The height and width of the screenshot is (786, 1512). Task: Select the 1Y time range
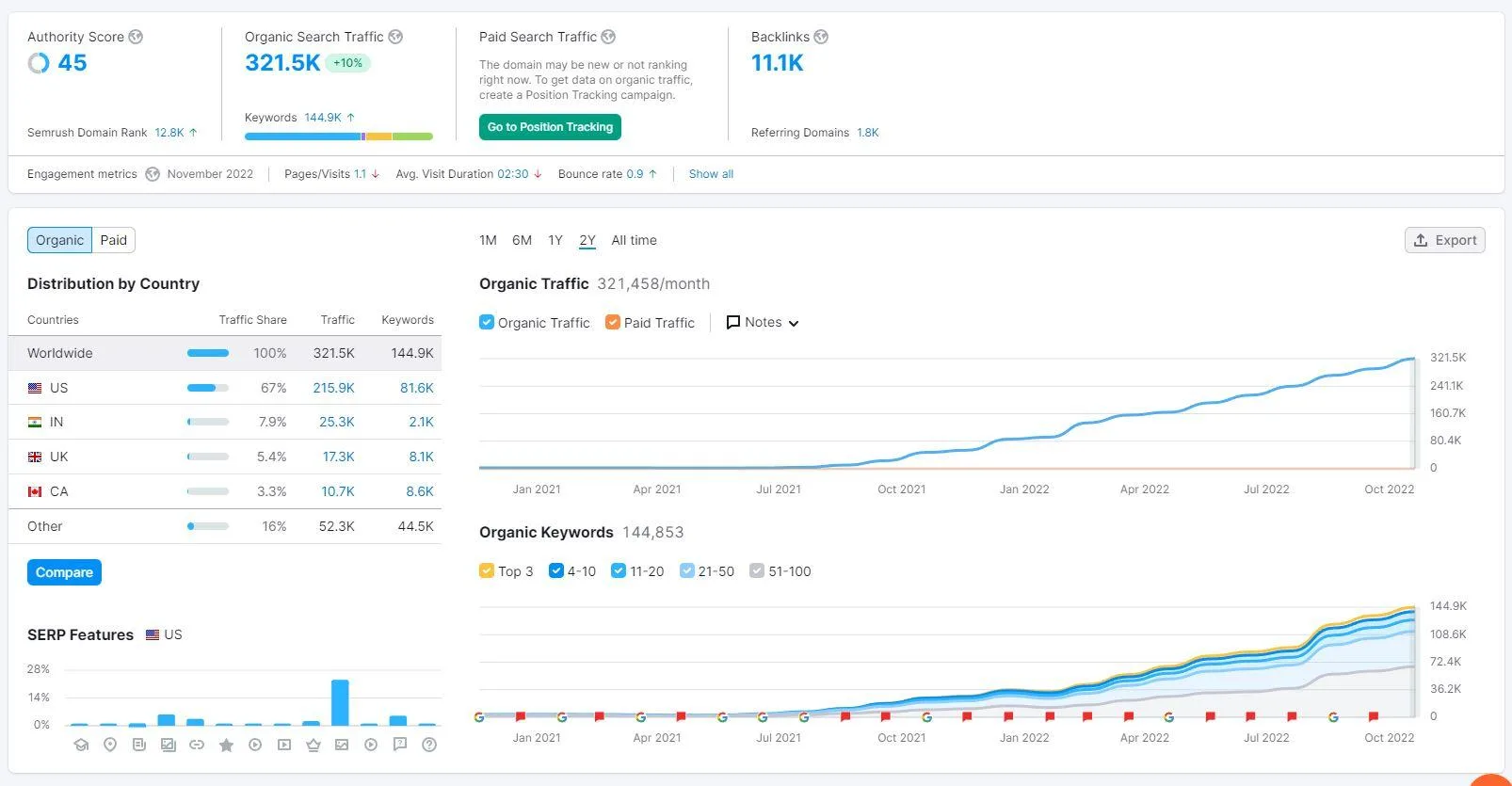coord(555,240)
